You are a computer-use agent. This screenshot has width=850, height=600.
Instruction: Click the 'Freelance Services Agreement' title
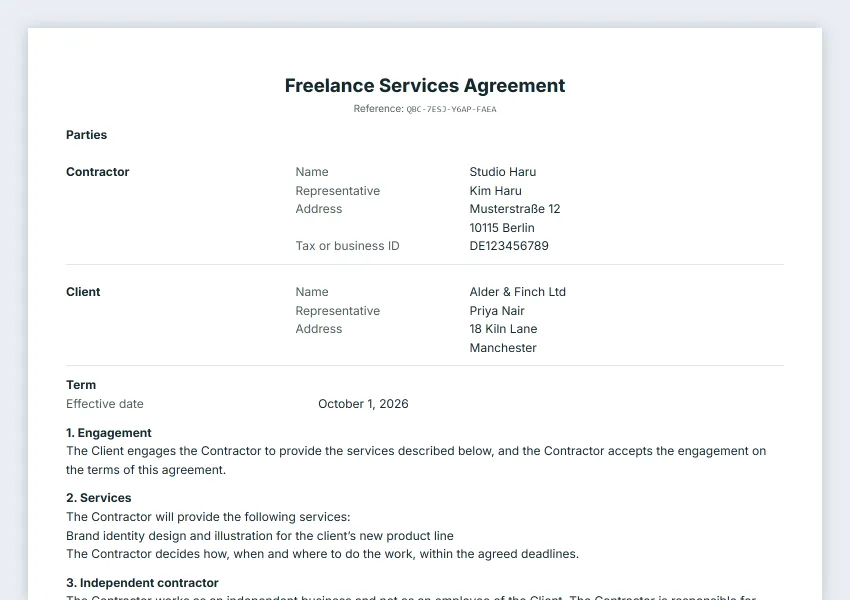(424, 86)
